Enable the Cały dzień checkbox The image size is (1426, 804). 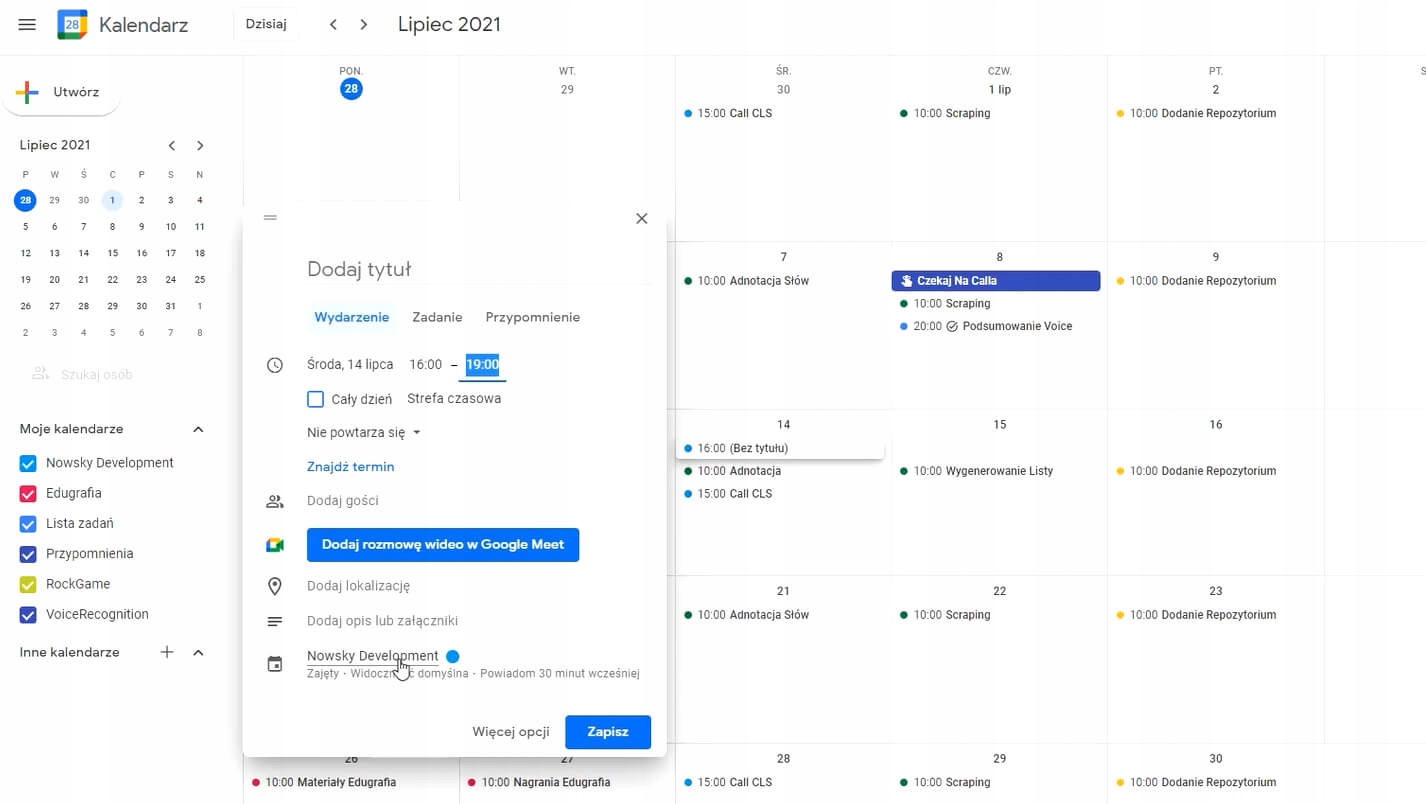(x=316, y=399)
